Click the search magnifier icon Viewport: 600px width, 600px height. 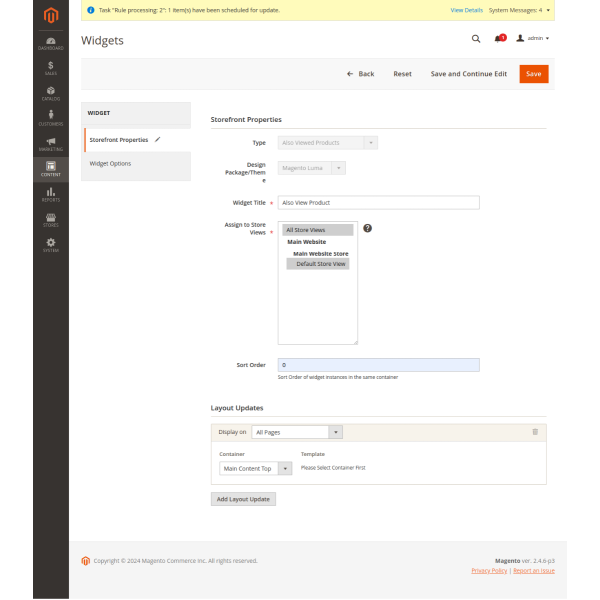pyautogui.click(x=476, y=38)
